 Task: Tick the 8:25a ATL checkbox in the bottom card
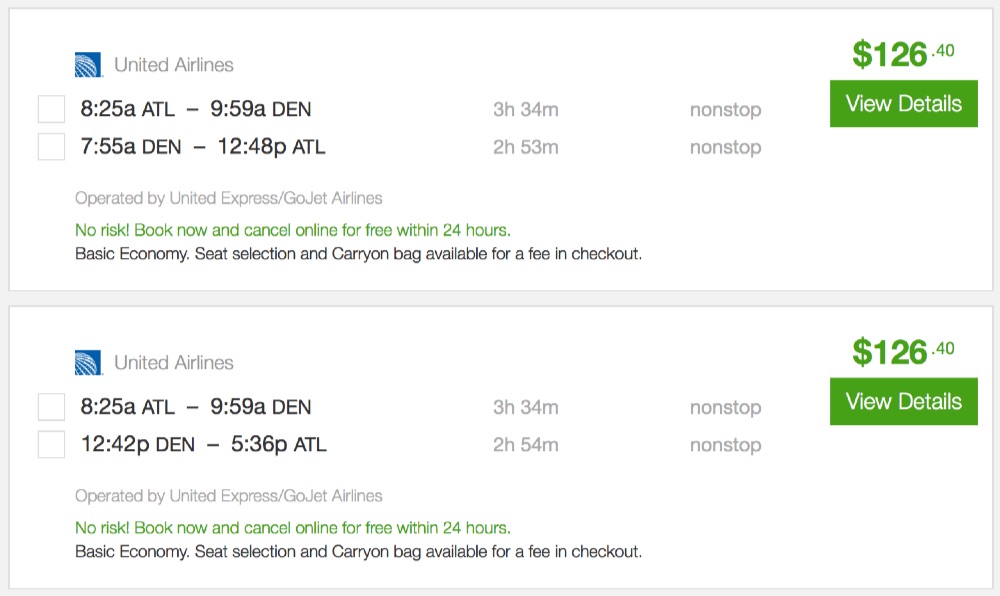tap(51, 407)
